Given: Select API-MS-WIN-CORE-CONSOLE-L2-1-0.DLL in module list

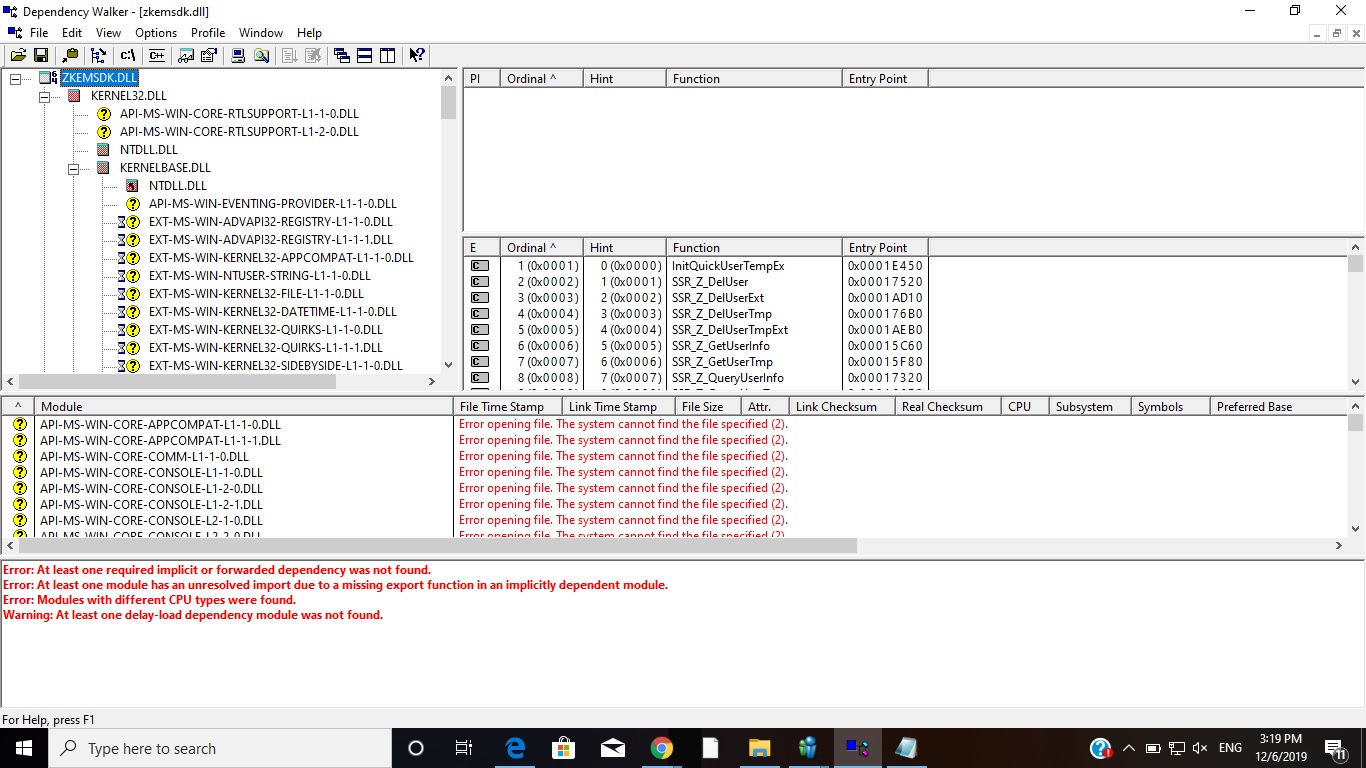Looking at the screenshot, I should coord(151,520).
